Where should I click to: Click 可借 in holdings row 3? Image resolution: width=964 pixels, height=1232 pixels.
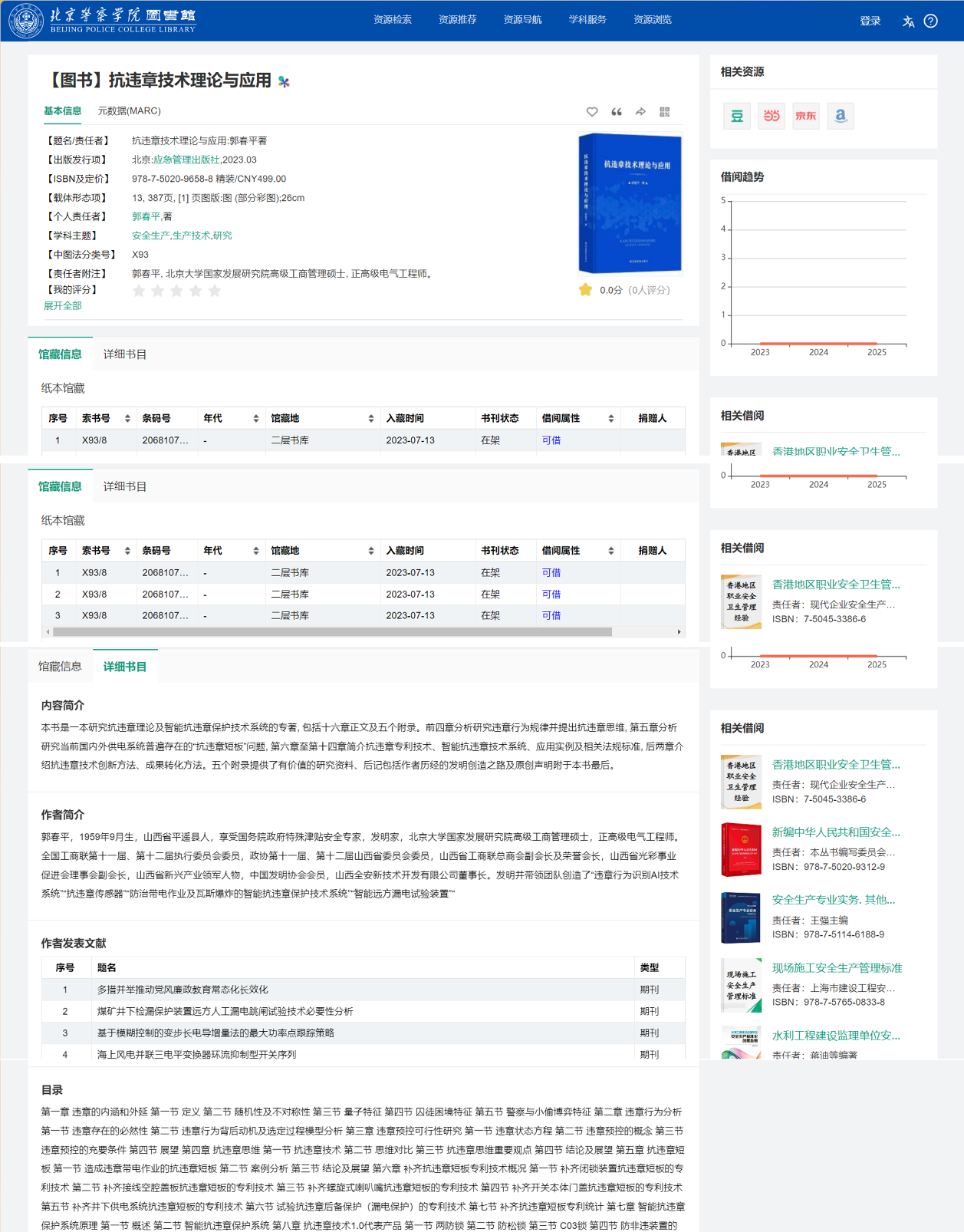pyautogui.click(x=551, y=615)
